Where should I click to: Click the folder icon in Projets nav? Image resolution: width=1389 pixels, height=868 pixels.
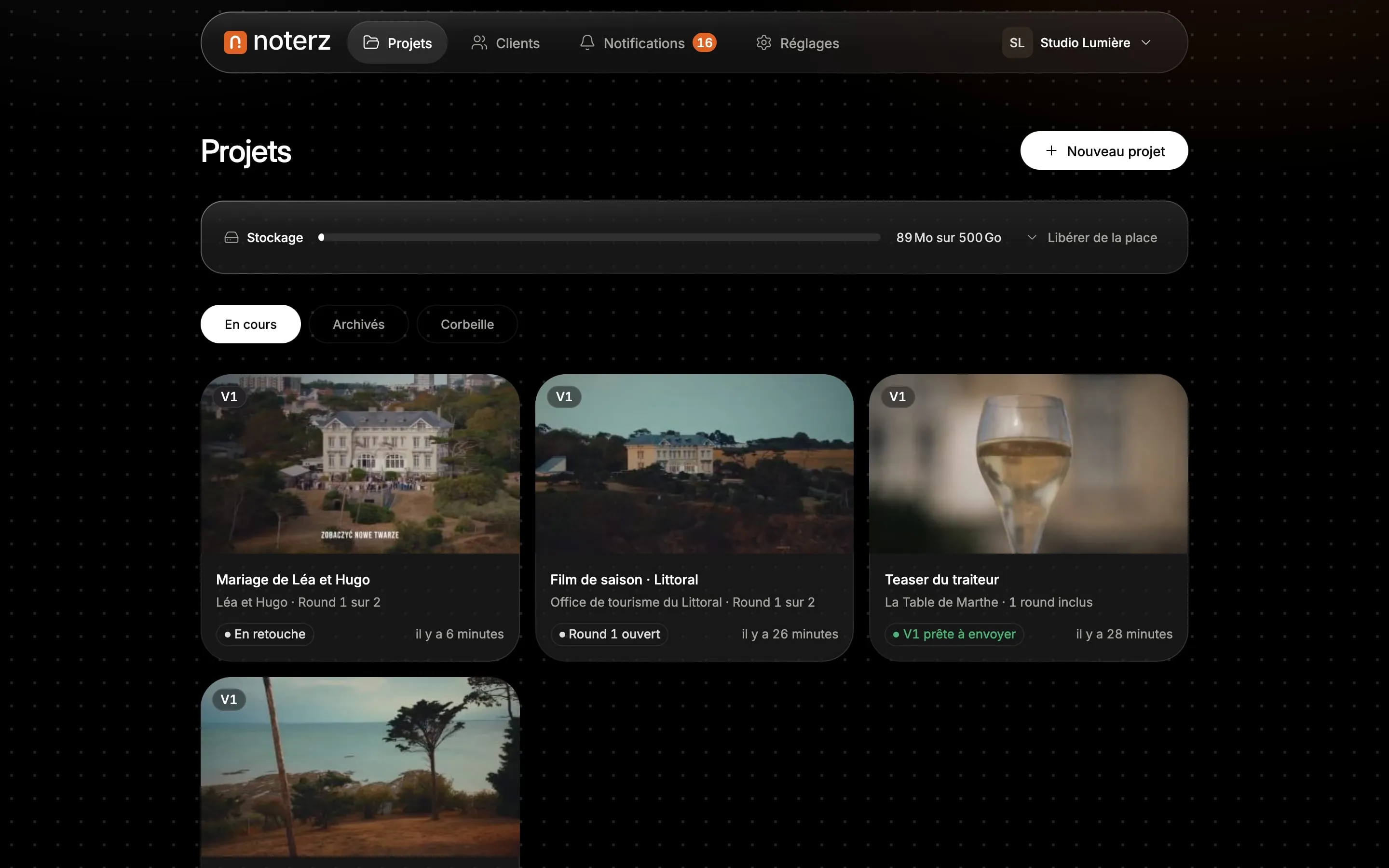[x=371, y=42]
